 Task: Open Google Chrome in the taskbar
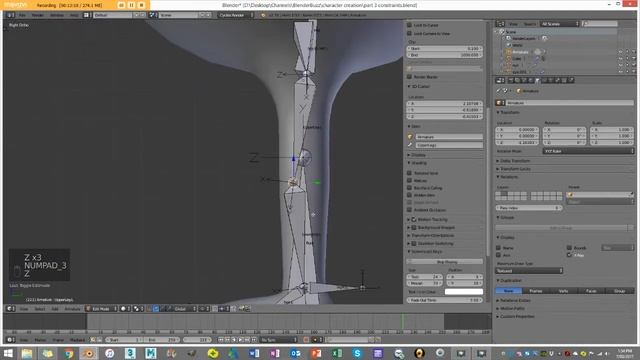68,353
